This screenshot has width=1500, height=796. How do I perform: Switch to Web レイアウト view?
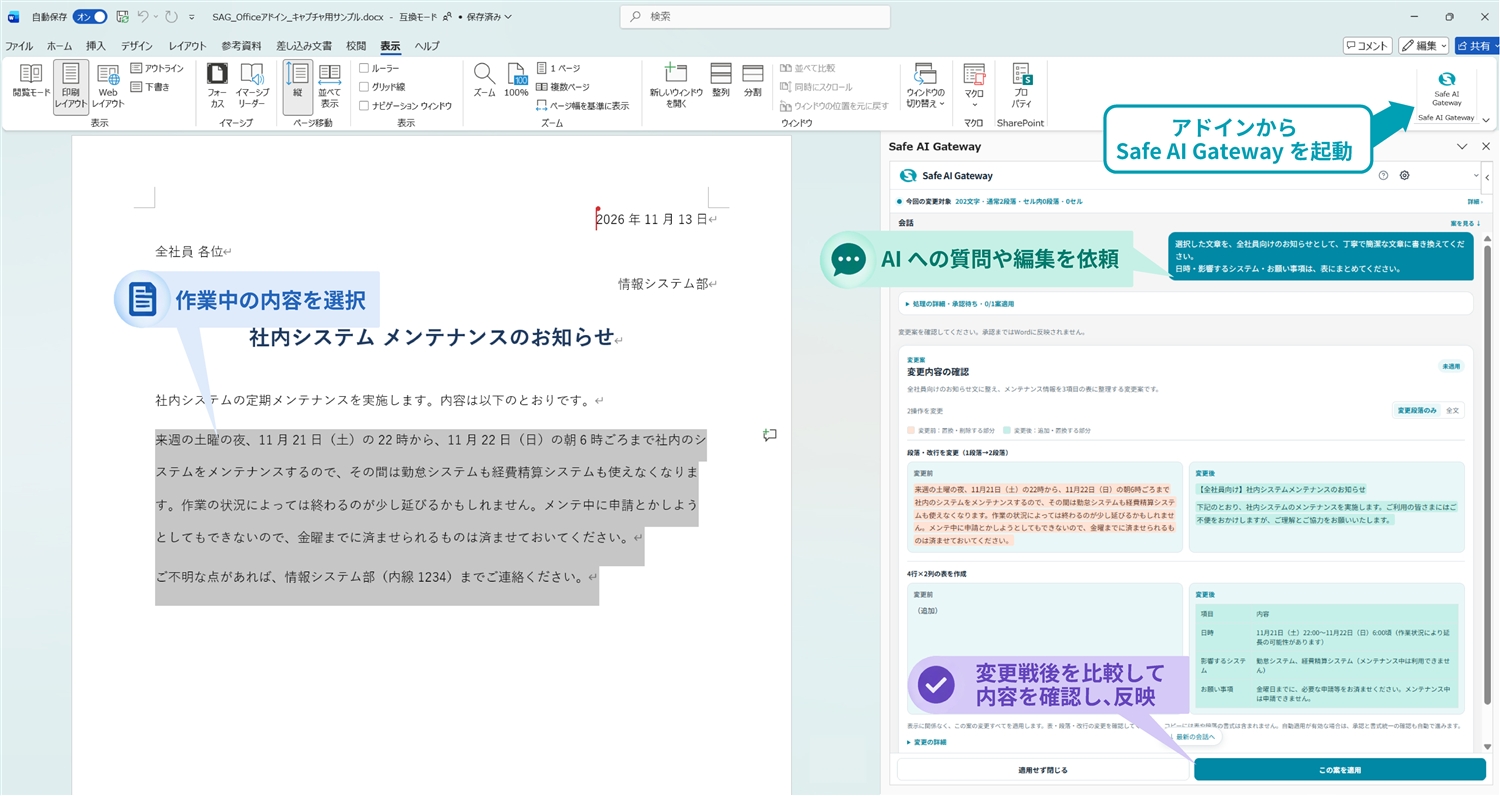coord(108,86)
